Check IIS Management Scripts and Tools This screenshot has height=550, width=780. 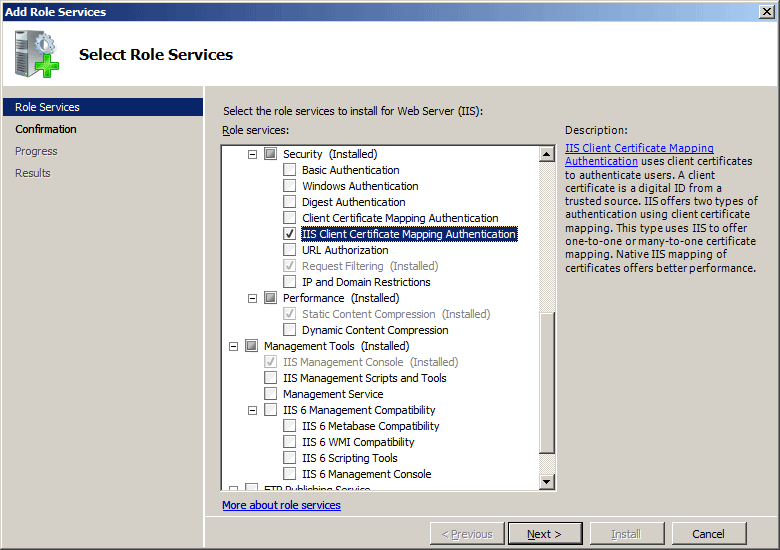click(x=271, y=378)
